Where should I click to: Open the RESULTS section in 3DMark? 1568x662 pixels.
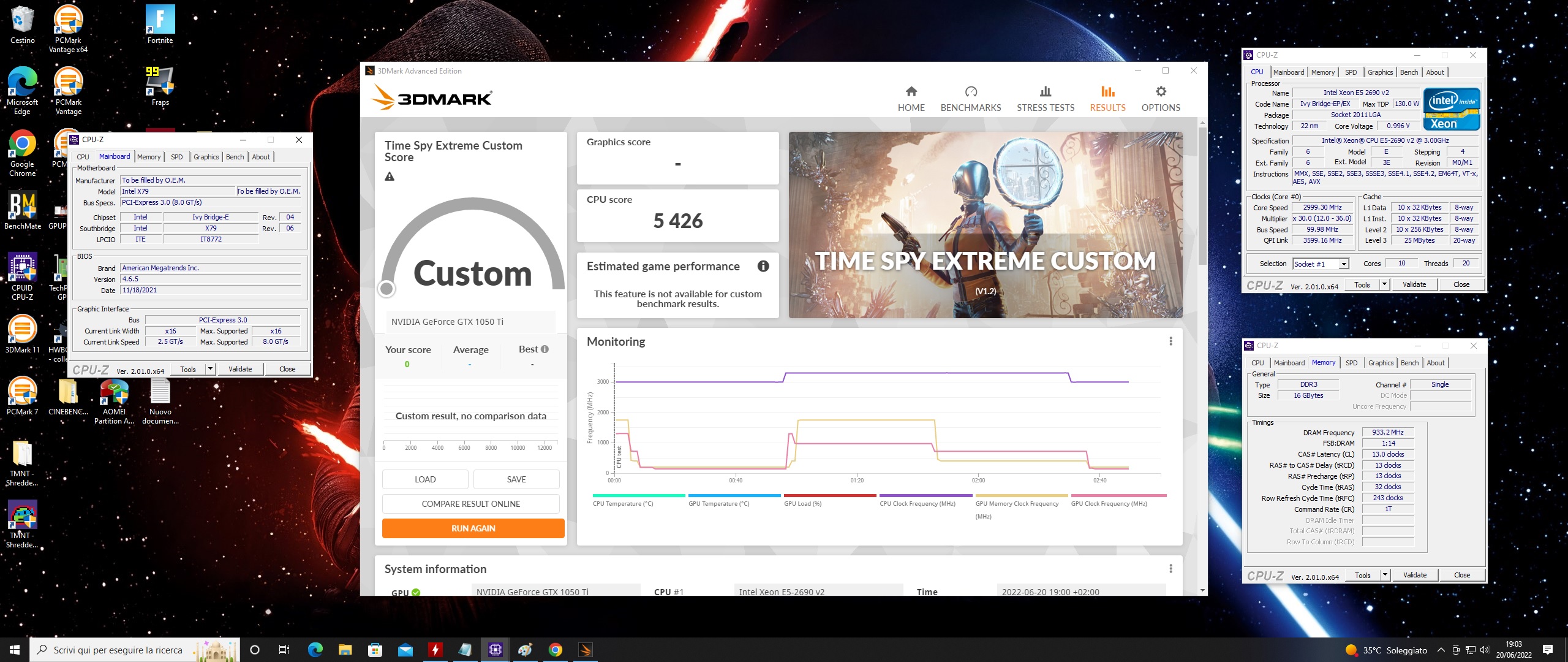1107,99
